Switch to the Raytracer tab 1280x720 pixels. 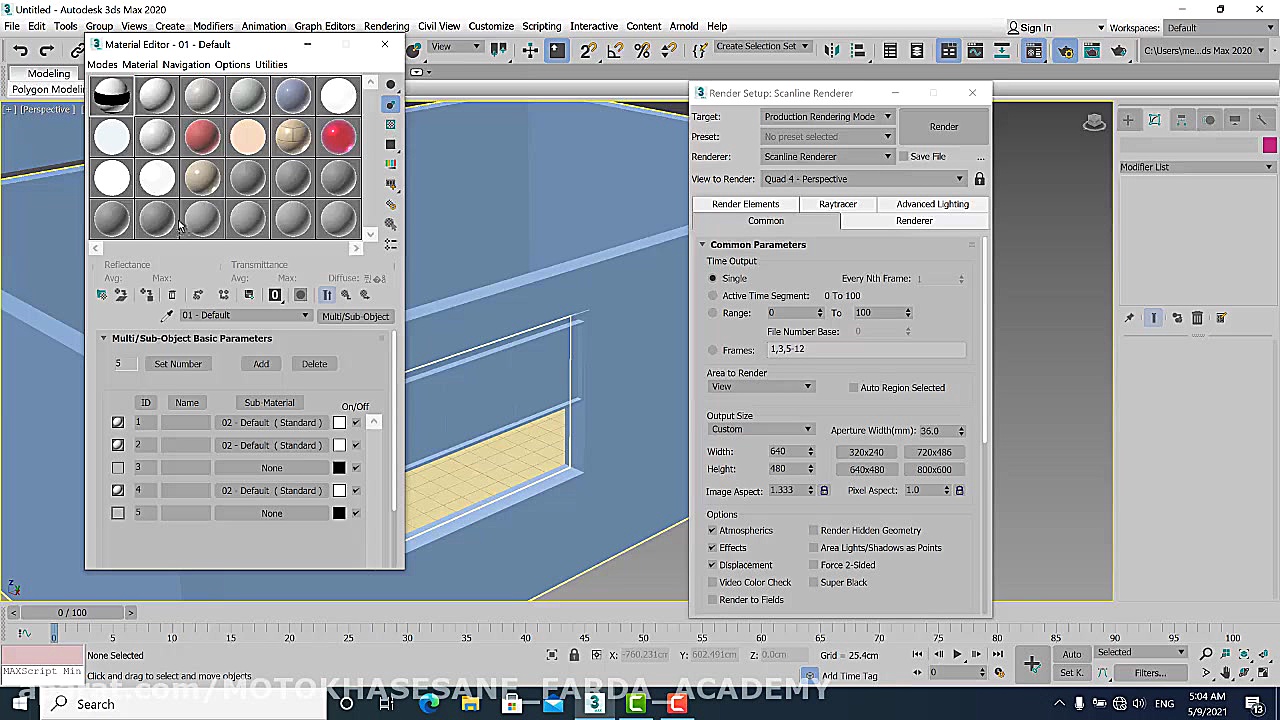[x=837, y=204]
